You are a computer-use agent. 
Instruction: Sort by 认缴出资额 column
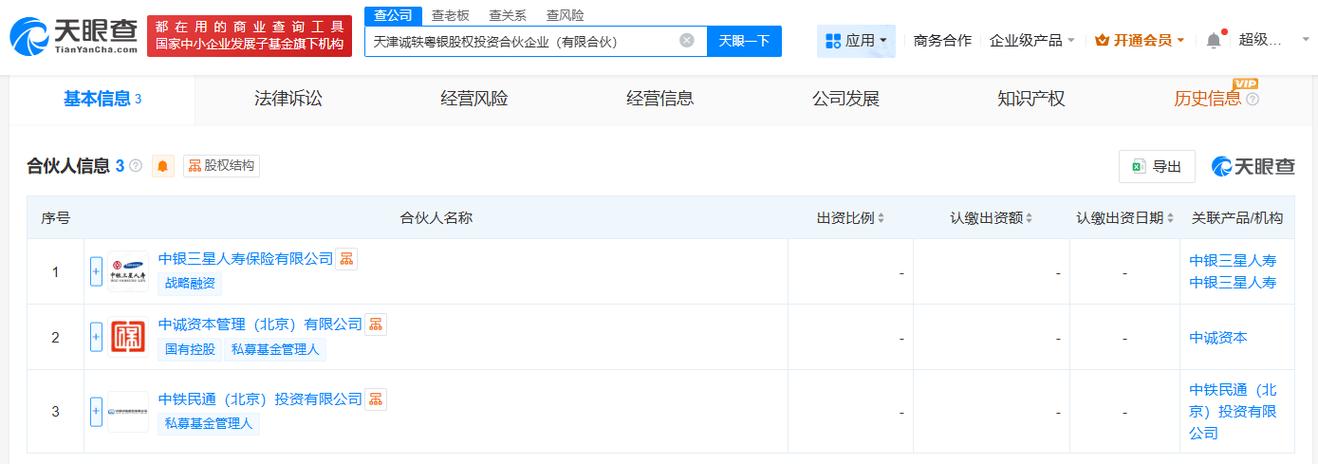tap(991, 218)
